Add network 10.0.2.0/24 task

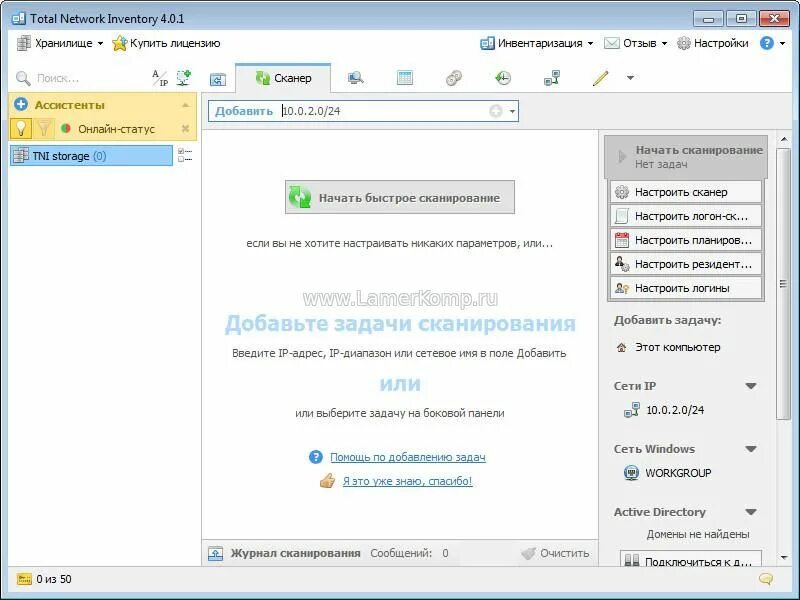(664, 410)
